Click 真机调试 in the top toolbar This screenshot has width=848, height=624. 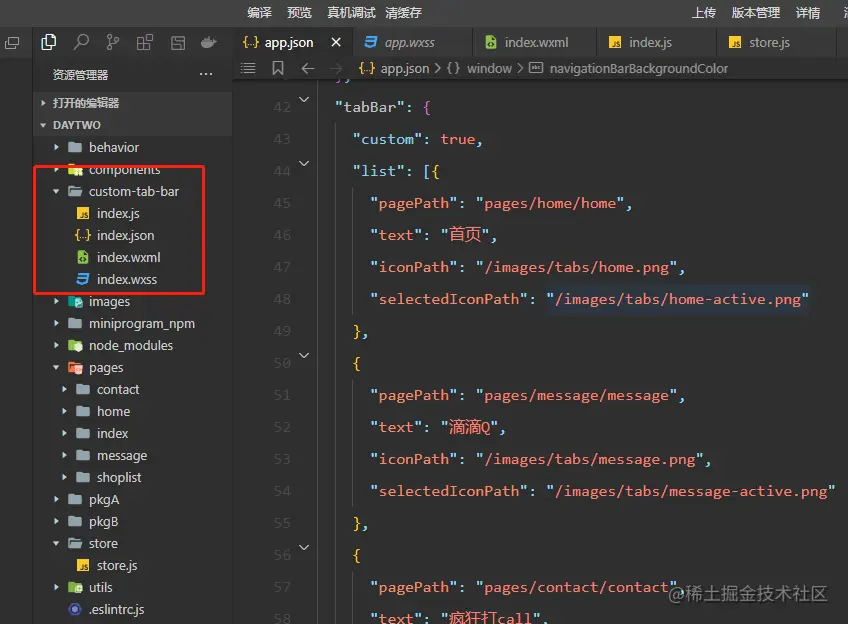352,12
